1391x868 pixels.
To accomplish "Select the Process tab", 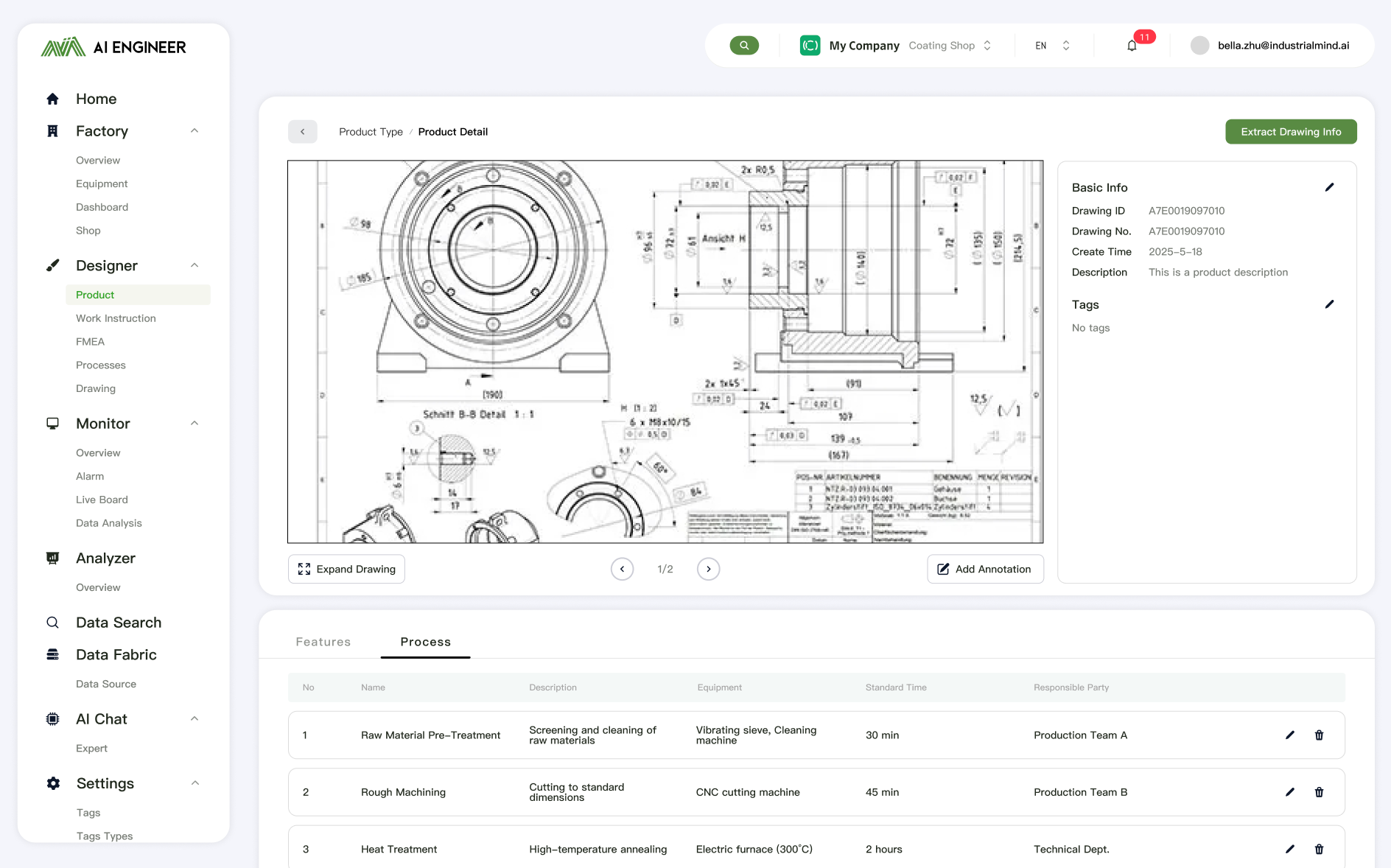I will tap(426, 642).
